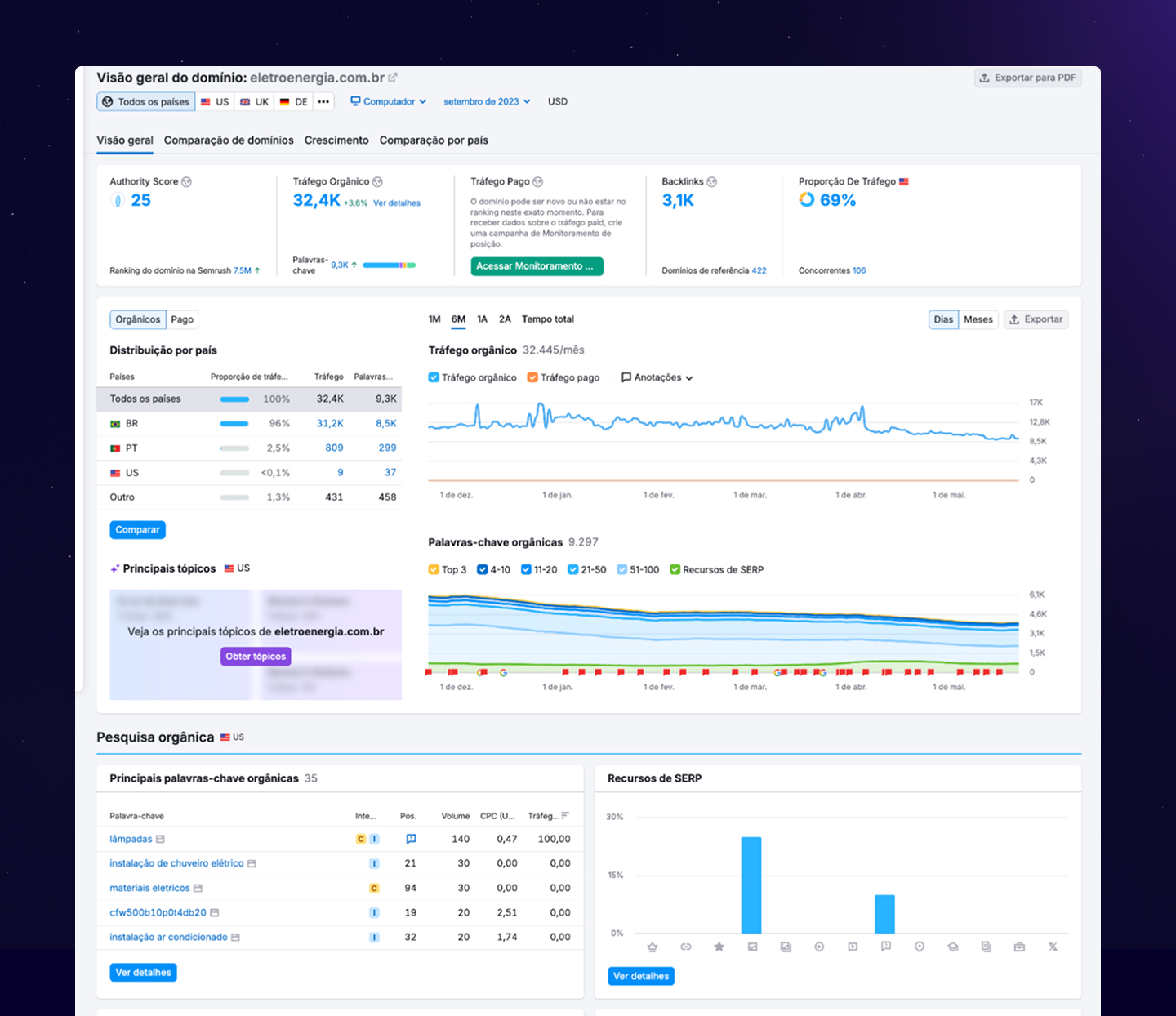Click the 69% traffic share donut

(807, 200)
